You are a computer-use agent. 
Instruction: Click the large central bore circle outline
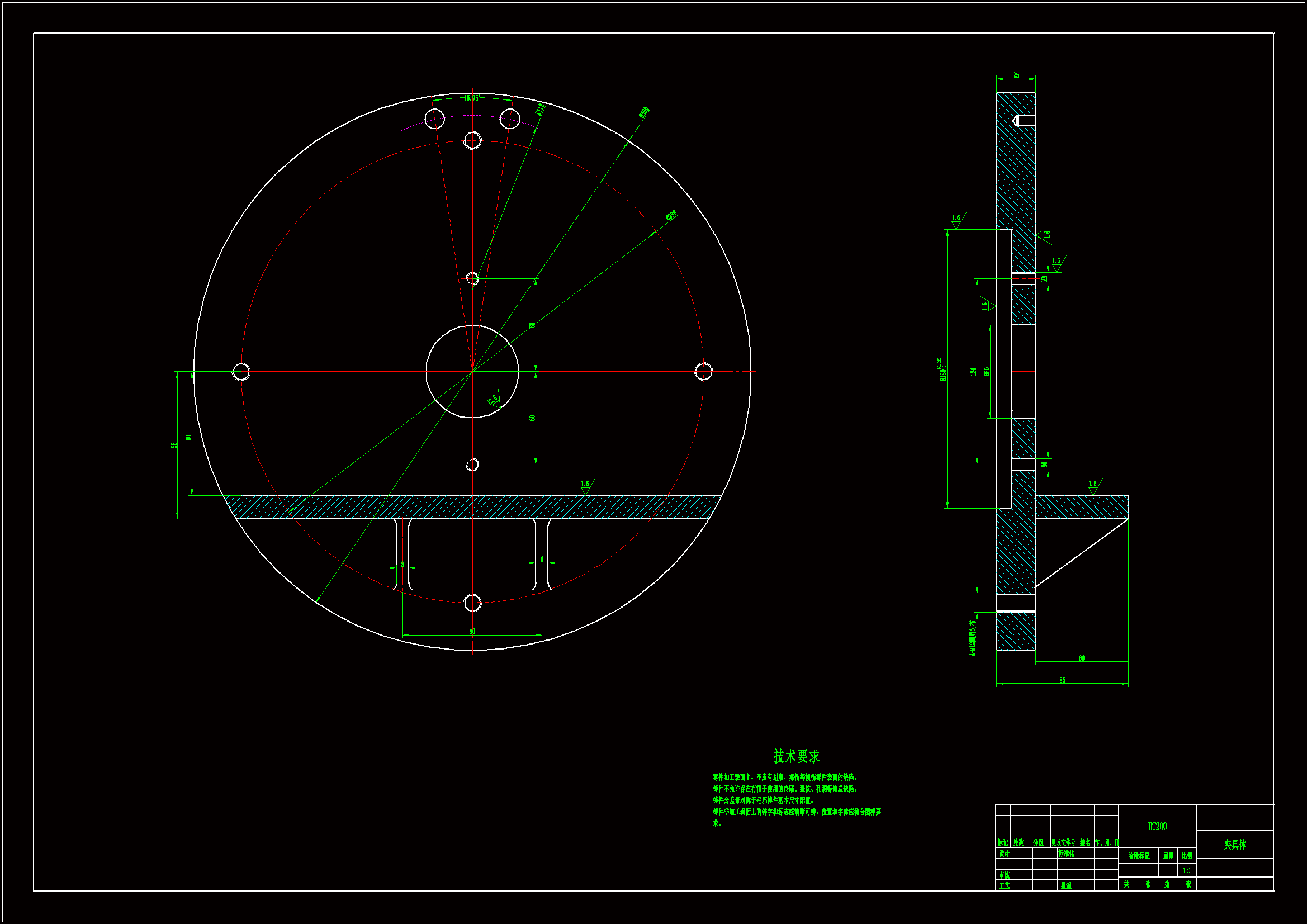(x=427, y=372)
